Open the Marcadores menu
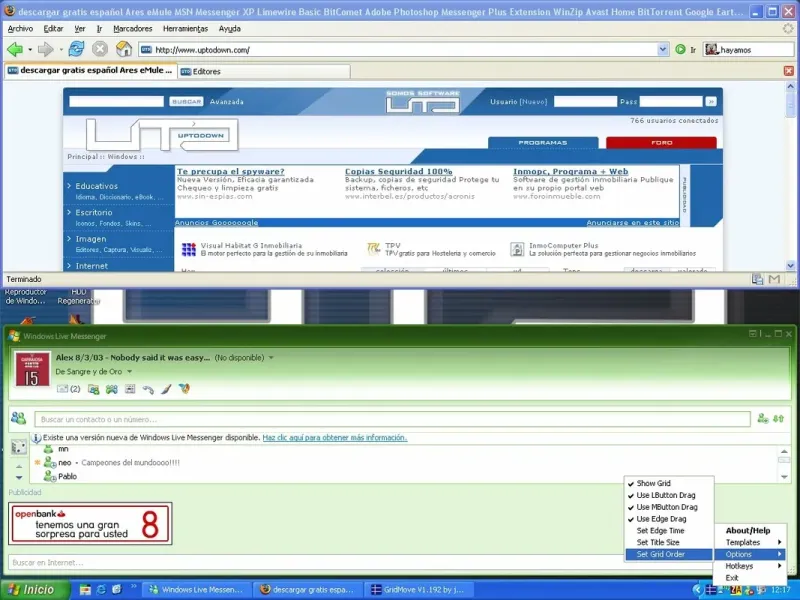This screenshot has width=800, height=600. (x=133, y=29)
